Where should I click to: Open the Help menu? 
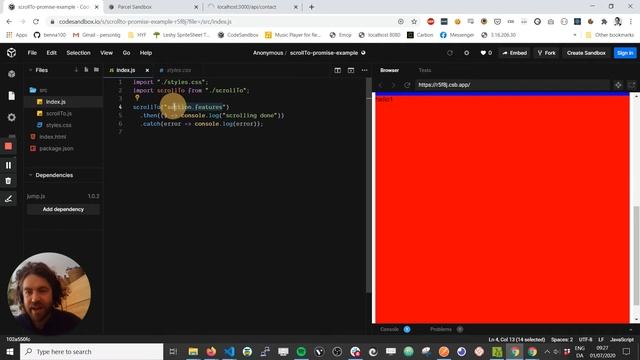point(146,53)
